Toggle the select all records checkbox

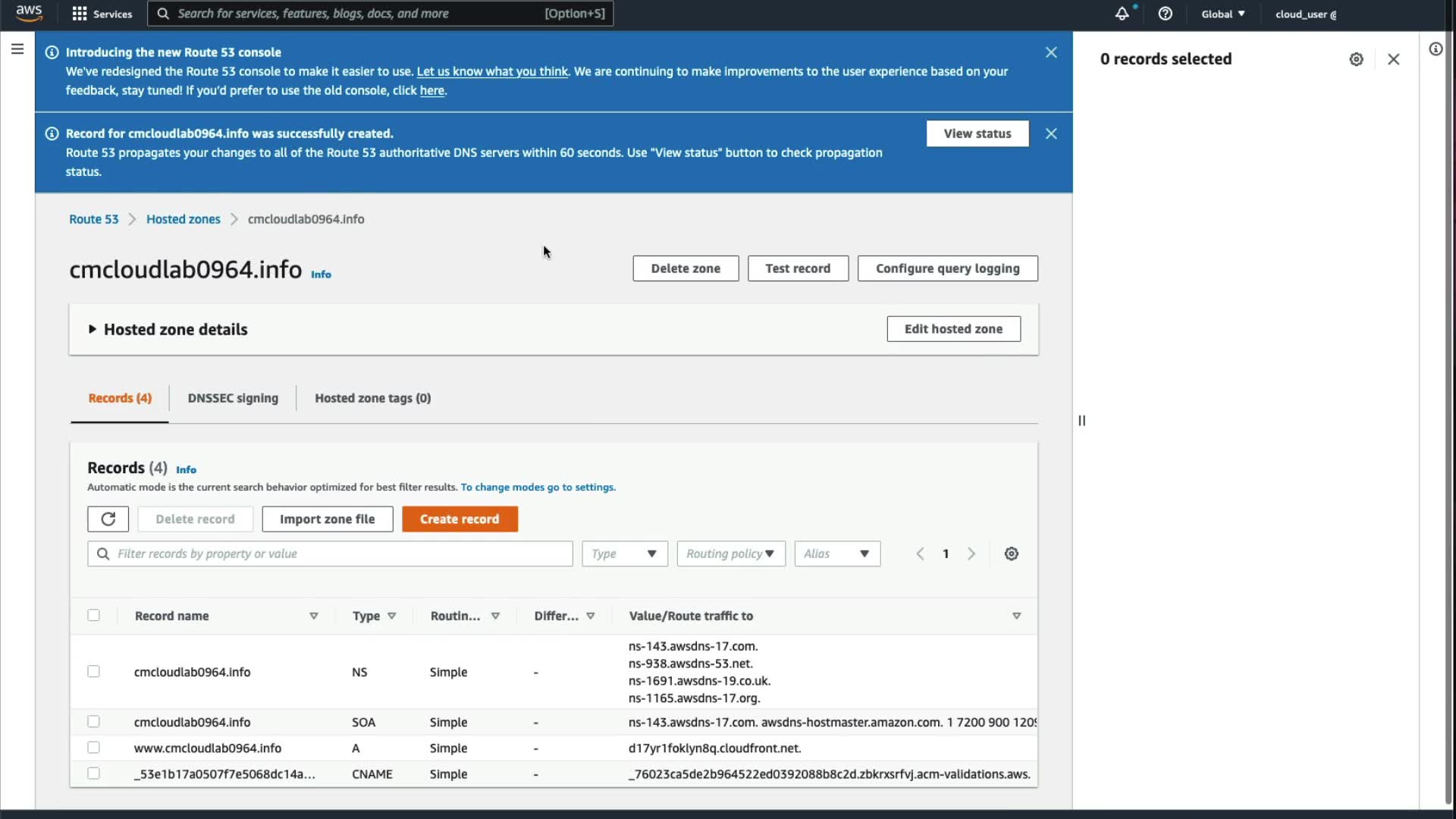pos(93,615)
